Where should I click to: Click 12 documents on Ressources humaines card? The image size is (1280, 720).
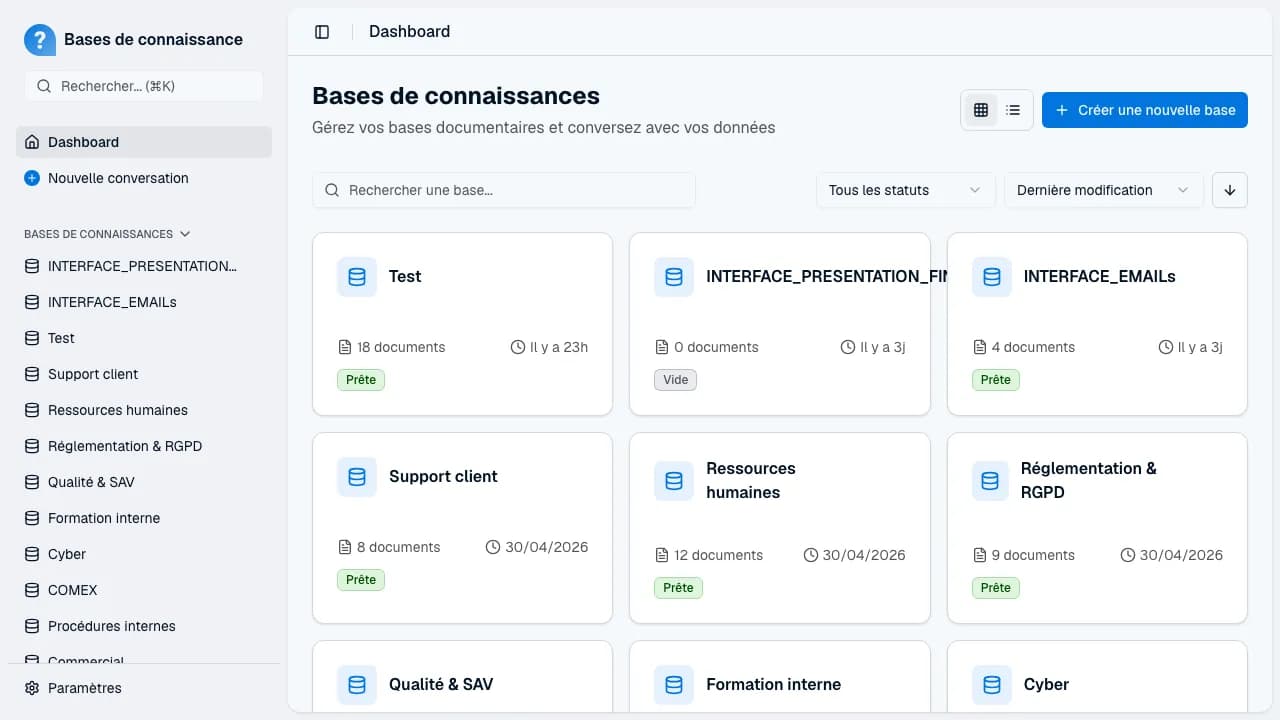tap(718, 556)
